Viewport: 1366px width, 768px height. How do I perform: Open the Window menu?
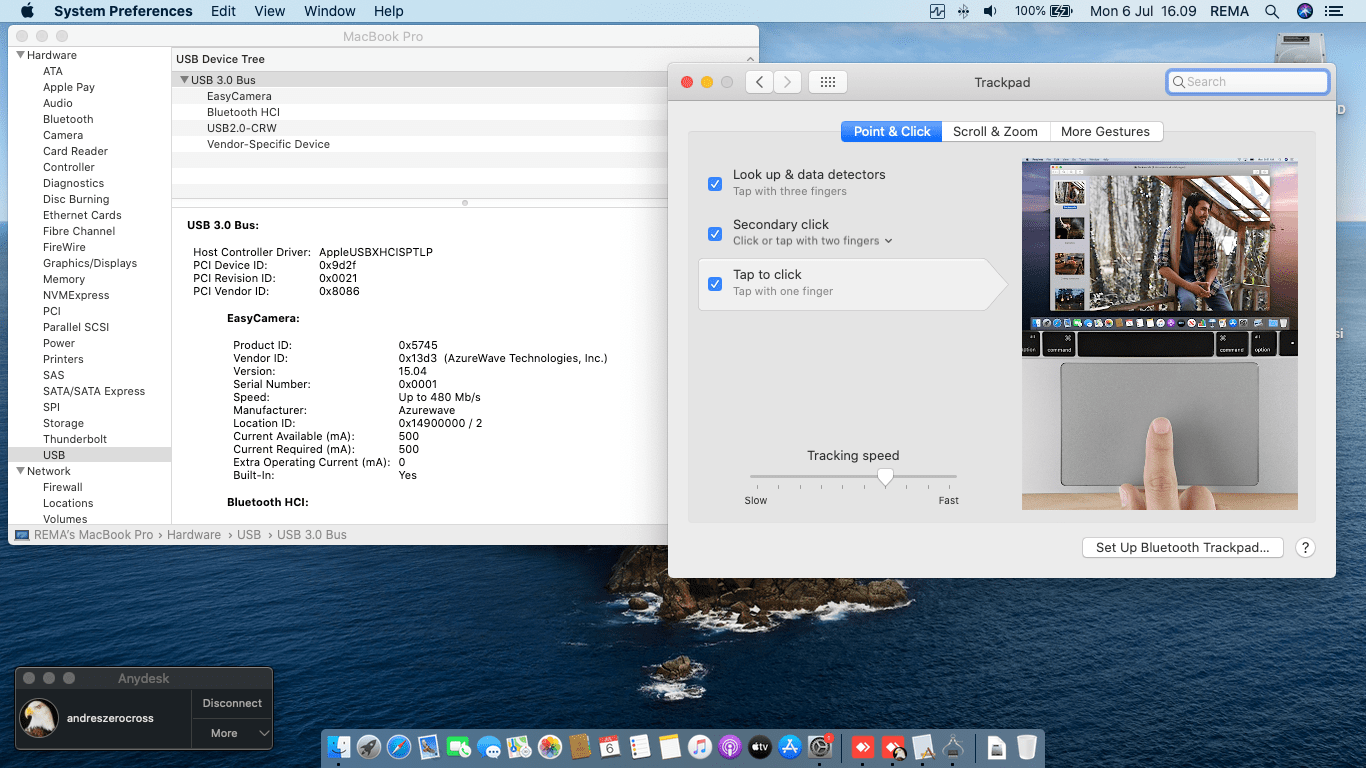click(x=330, y=11)
